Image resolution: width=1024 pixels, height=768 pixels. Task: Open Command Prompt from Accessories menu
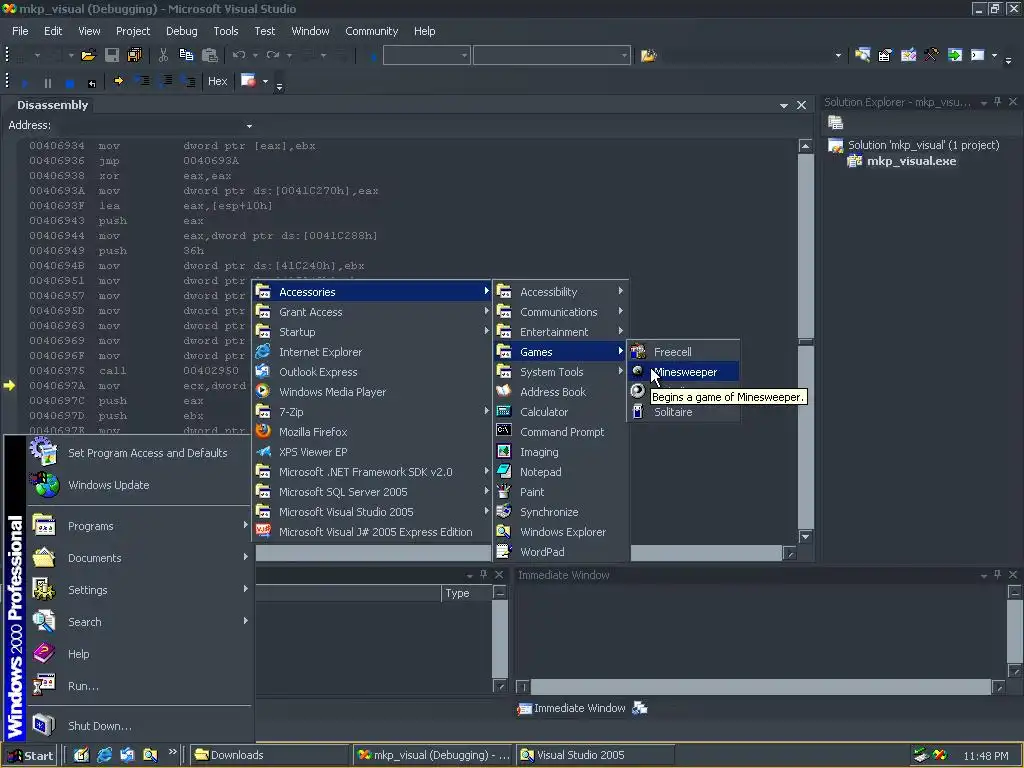561,432
